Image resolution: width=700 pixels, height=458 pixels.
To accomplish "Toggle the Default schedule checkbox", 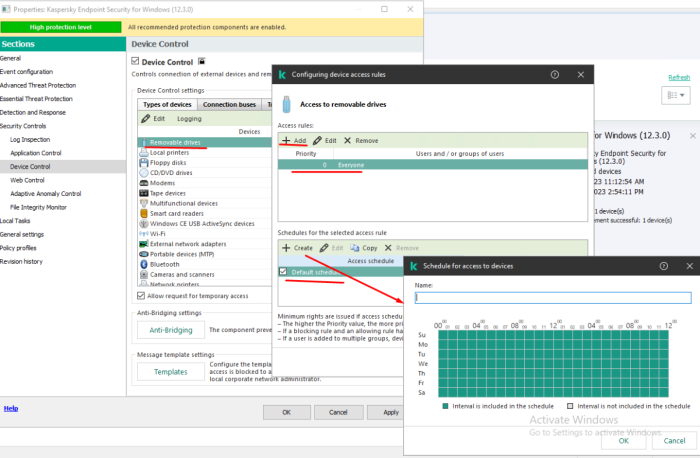I will 284,272.
